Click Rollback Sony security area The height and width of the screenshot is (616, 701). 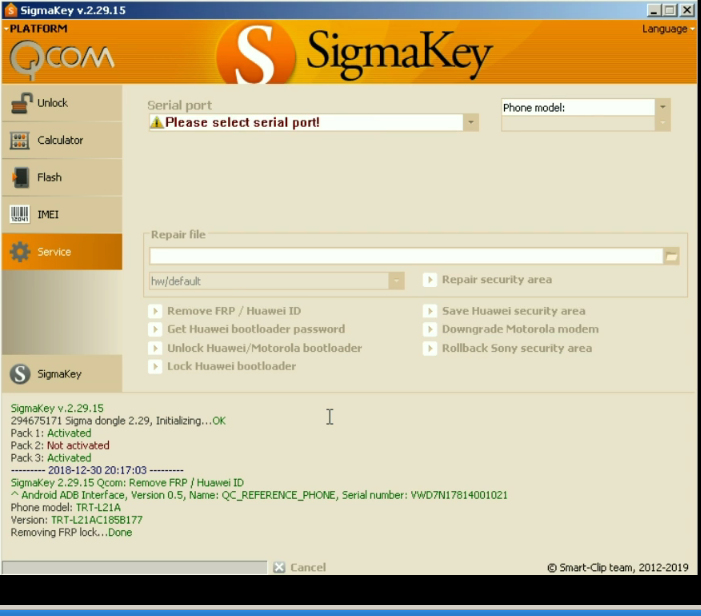(508, 348)
